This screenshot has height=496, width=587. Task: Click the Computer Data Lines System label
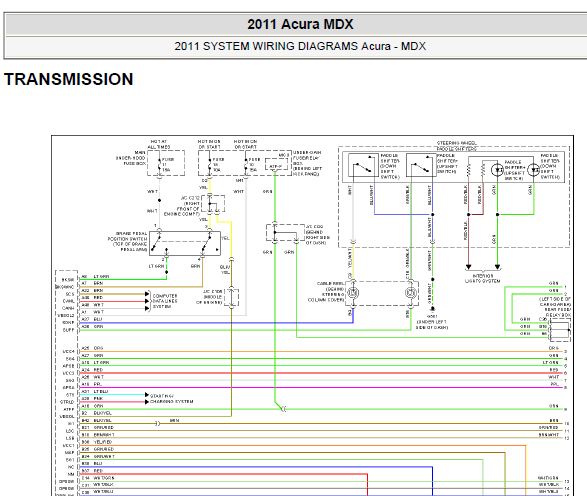(165, 301)
